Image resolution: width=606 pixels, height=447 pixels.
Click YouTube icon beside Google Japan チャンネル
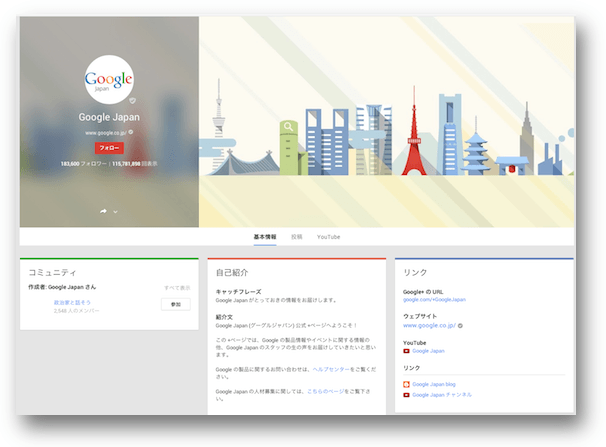click(406, 395)
